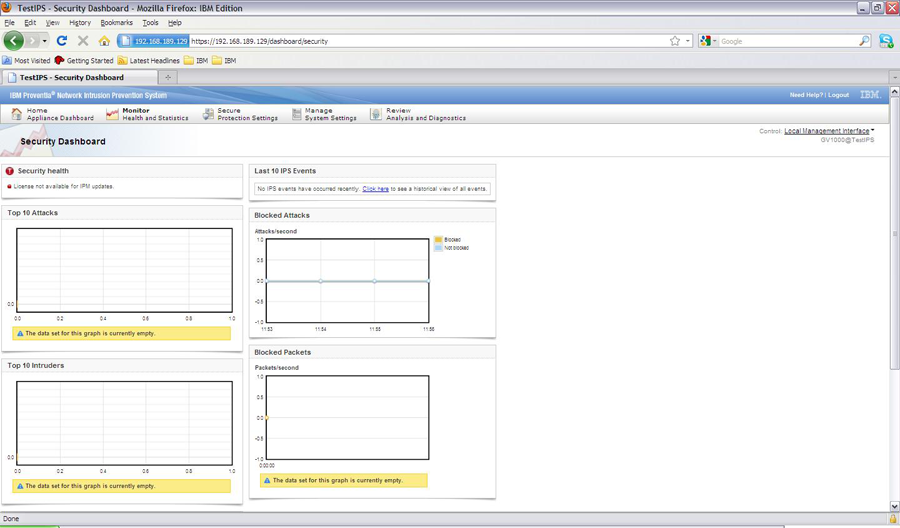Bookmark the page with the star icon

point(675,41)
